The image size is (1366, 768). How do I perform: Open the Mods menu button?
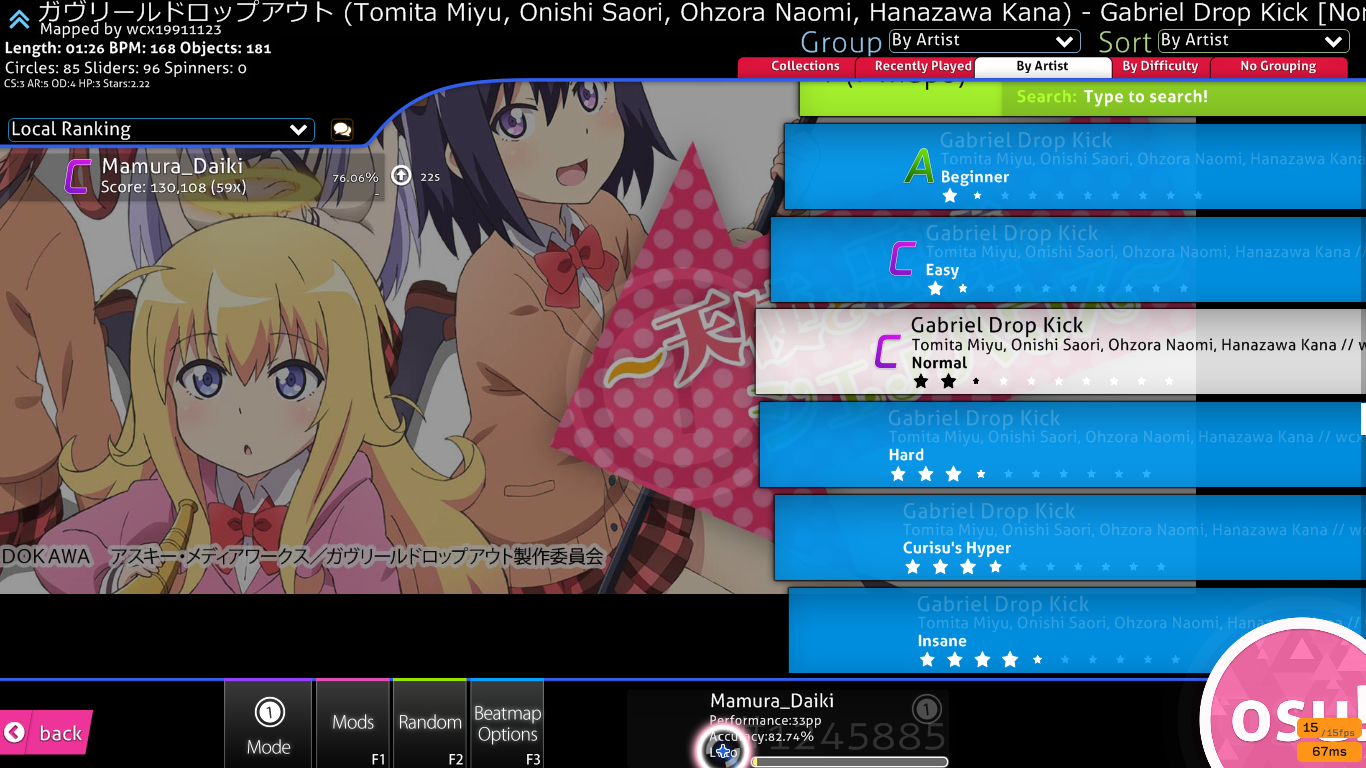[x=353, y=724]
